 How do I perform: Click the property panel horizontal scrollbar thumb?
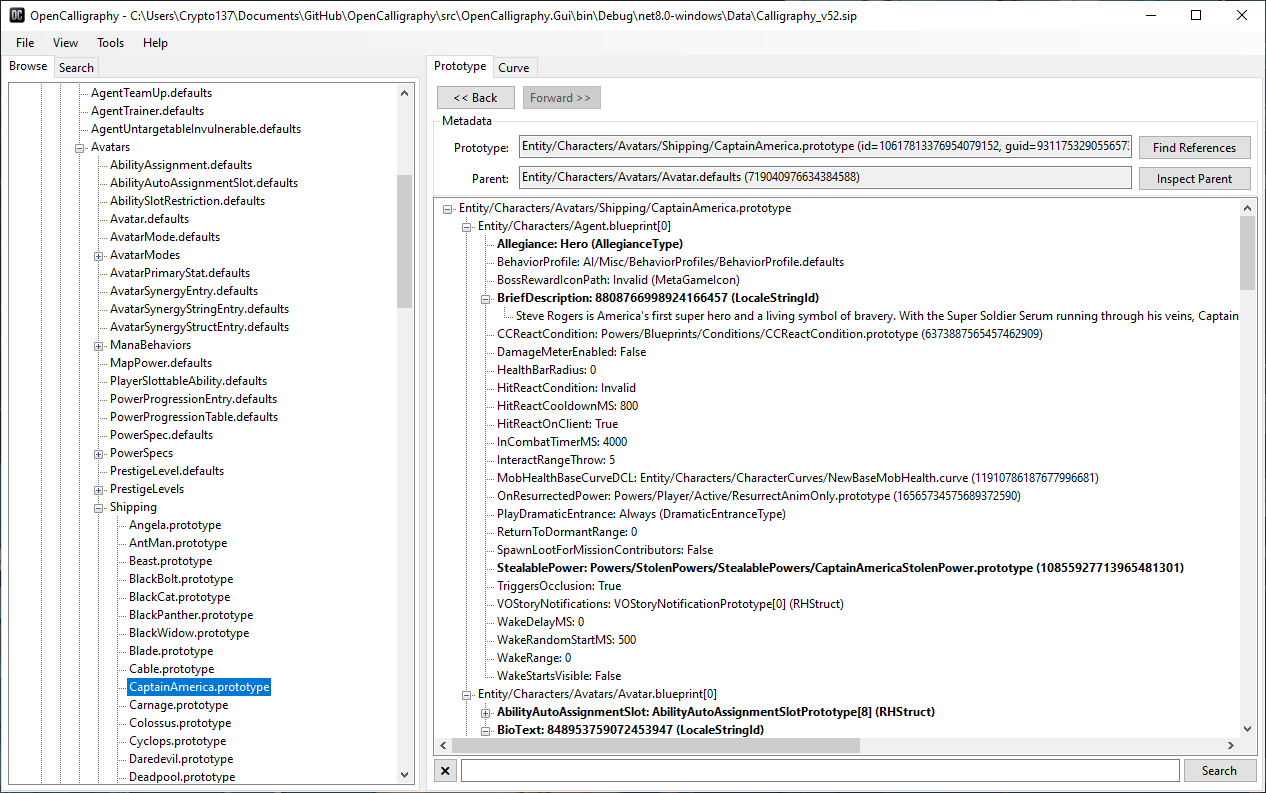[x=655, y=746]
